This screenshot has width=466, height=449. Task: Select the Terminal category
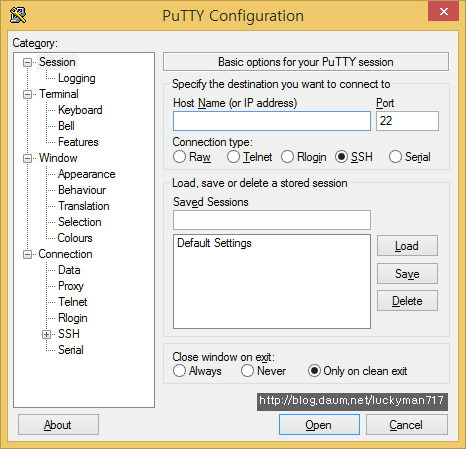pyautogui.click(x=59, y=94)
